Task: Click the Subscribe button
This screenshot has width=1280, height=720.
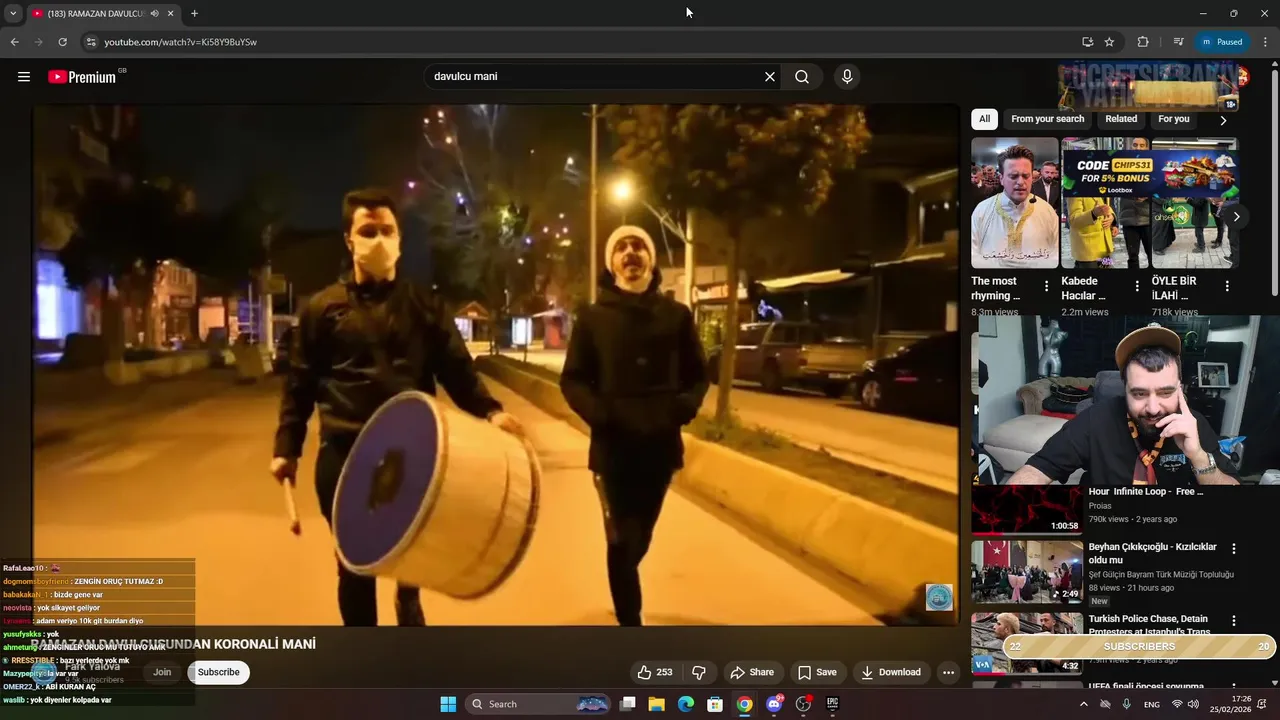Action: click(218, 672)
